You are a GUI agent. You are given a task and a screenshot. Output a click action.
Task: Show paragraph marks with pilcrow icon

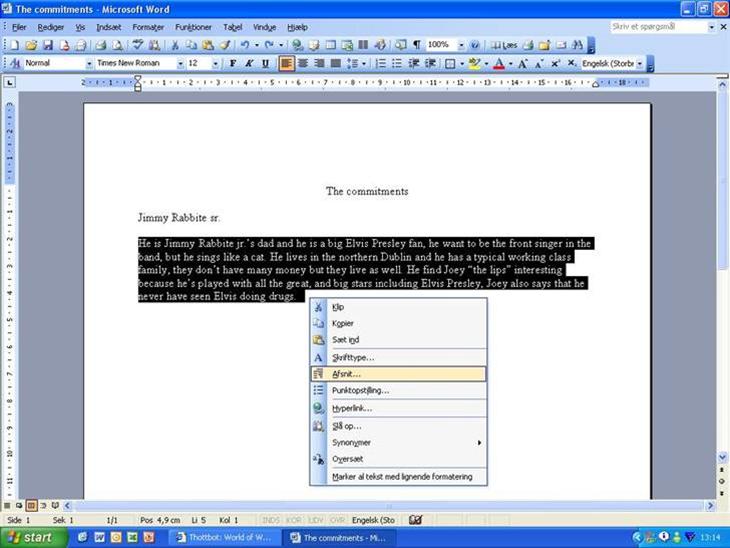point(416,45)
